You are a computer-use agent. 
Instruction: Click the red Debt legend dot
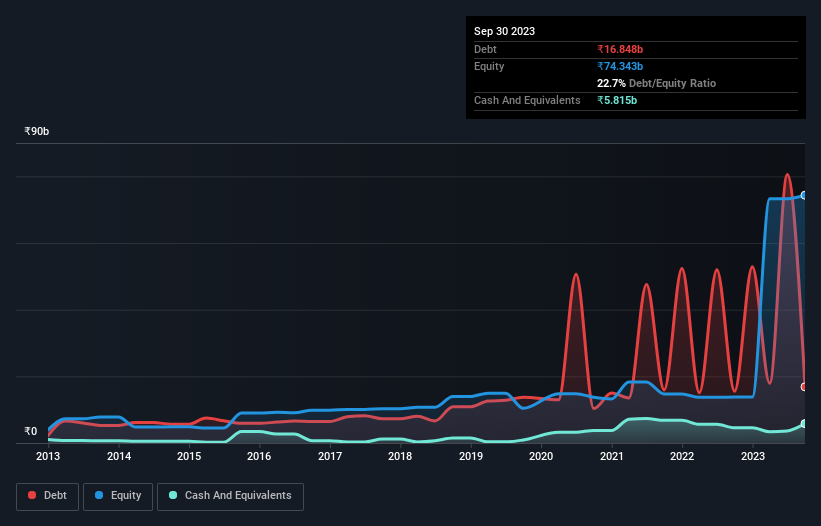pos(32,495)
